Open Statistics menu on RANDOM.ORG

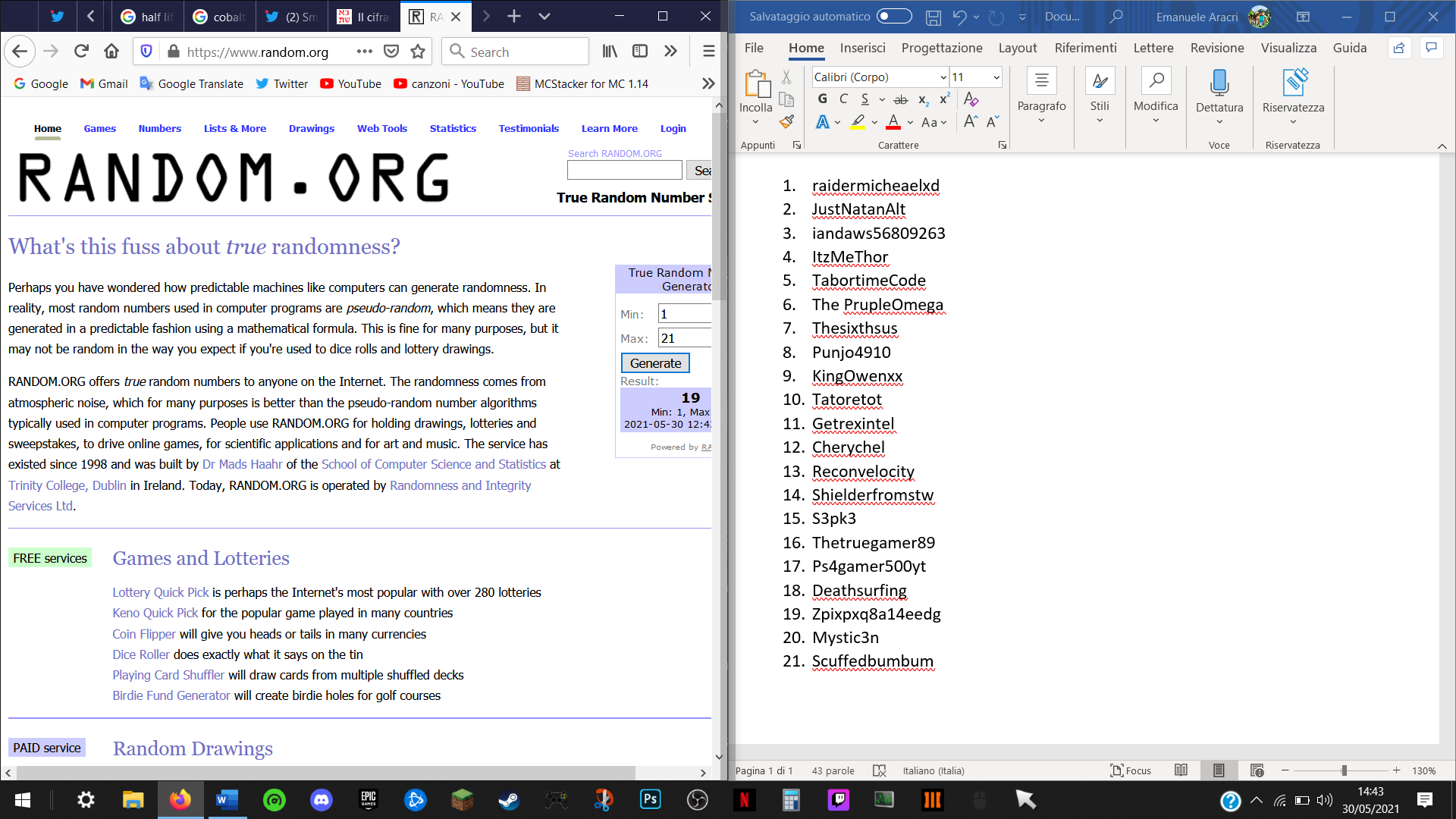click(453, 128)
